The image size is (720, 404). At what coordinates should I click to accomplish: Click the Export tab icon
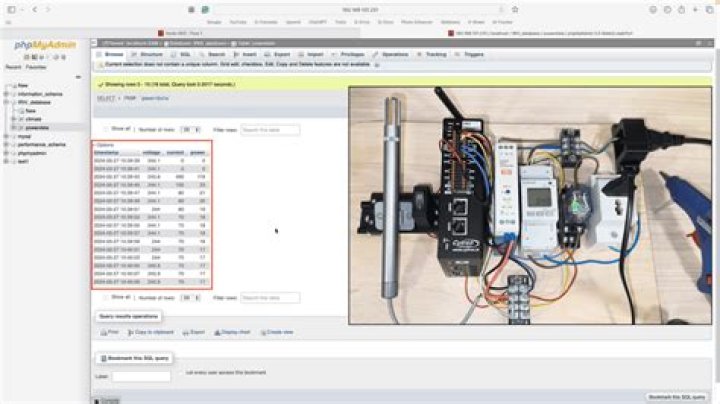(267, 54)
